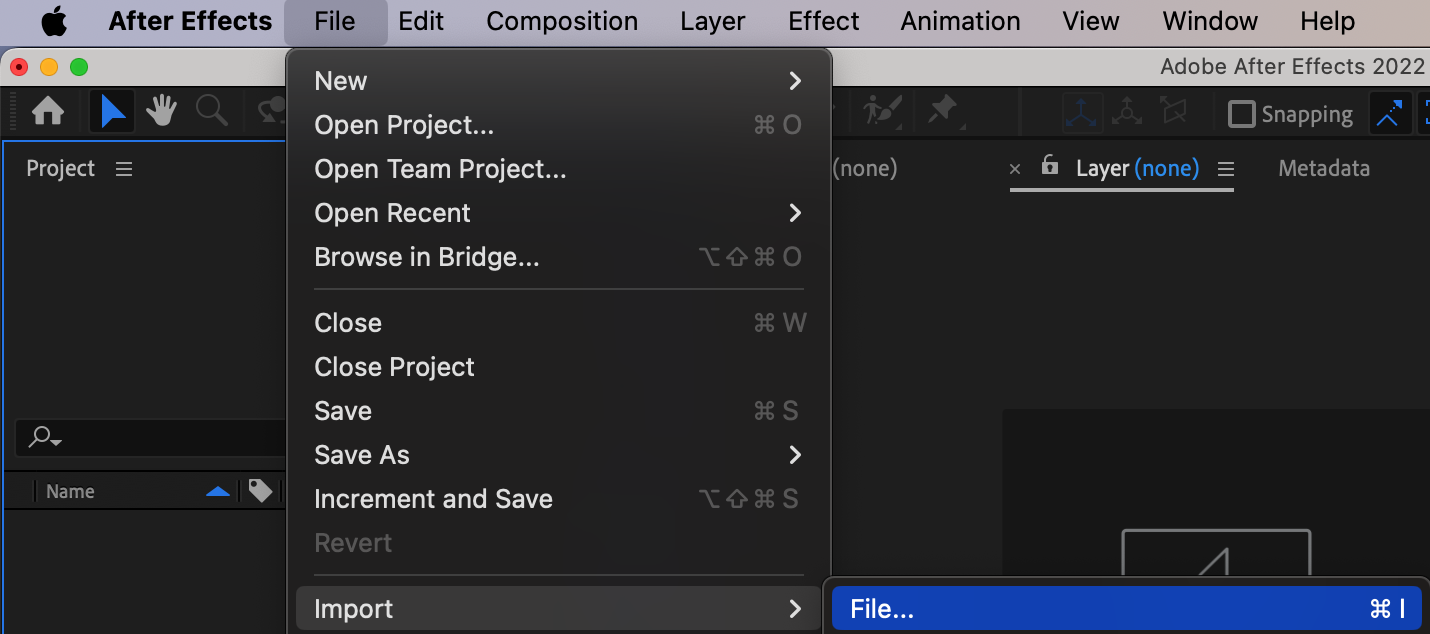This screenshot has width=1430, height=634.
Task: Select the Puppet Pin tool
Action: (x=943, y=111)
